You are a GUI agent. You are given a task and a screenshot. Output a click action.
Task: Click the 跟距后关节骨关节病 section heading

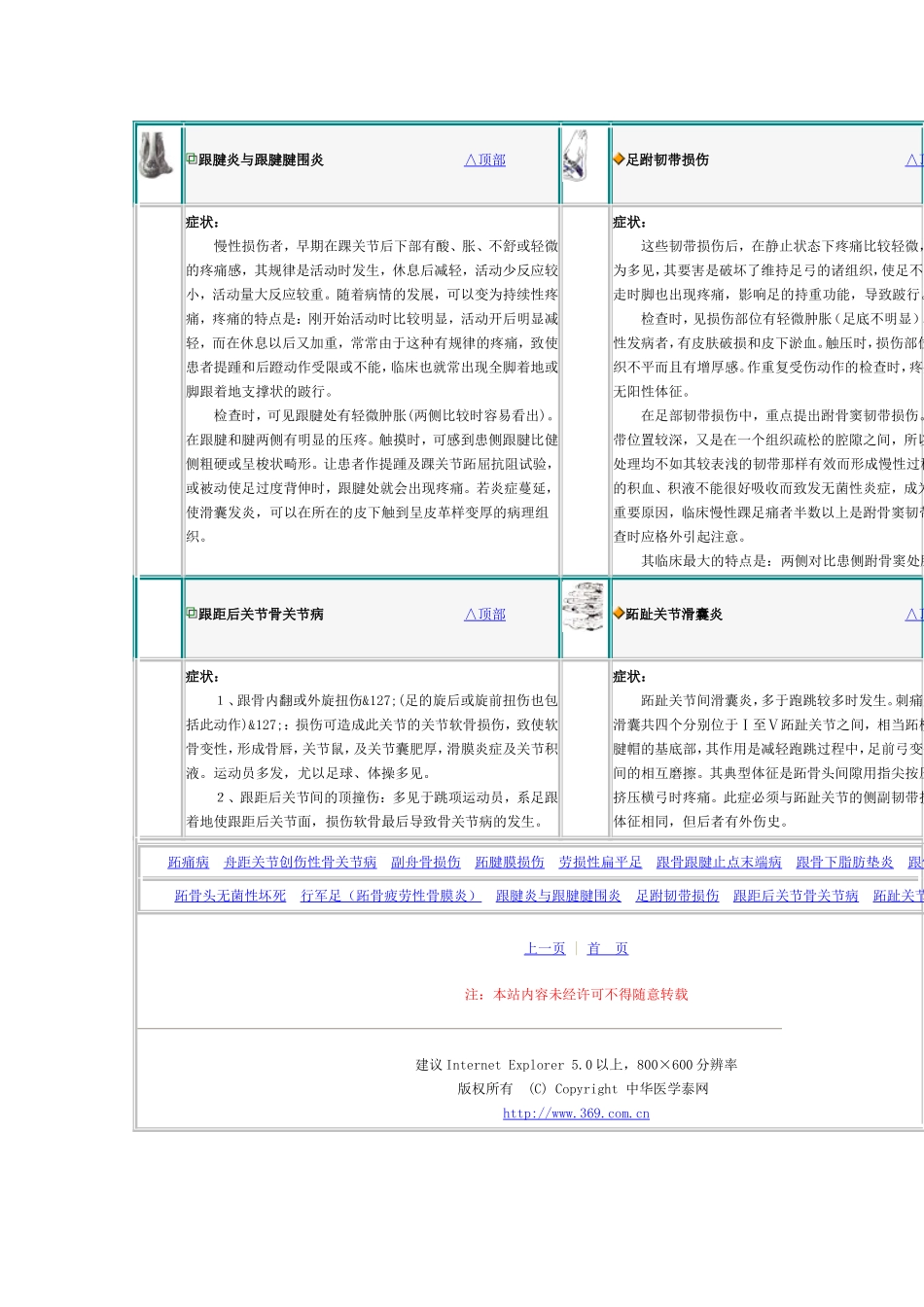[x=261, y=614]
